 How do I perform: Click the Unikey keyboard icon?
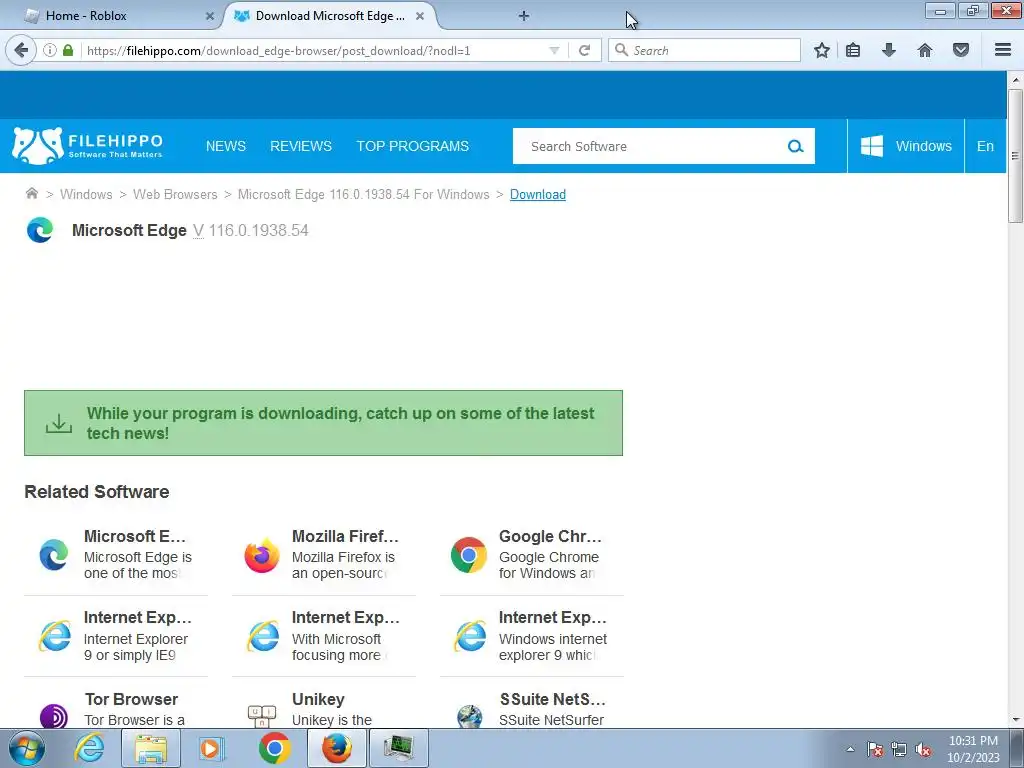(262, 716)
